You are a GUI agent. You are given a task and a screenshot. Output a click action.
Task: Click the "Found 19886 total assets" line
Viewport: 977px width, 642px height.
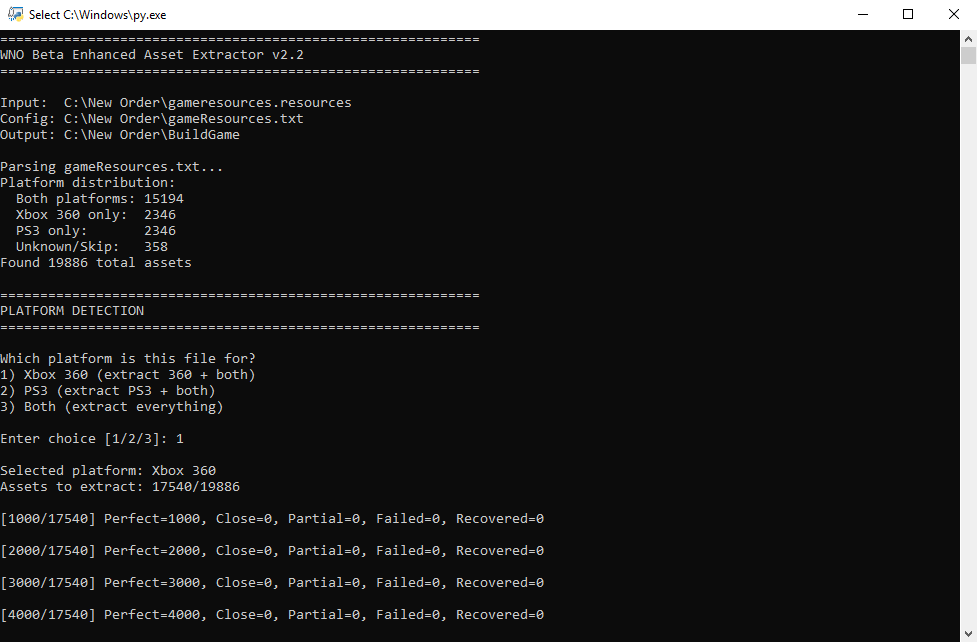point(96,263)
